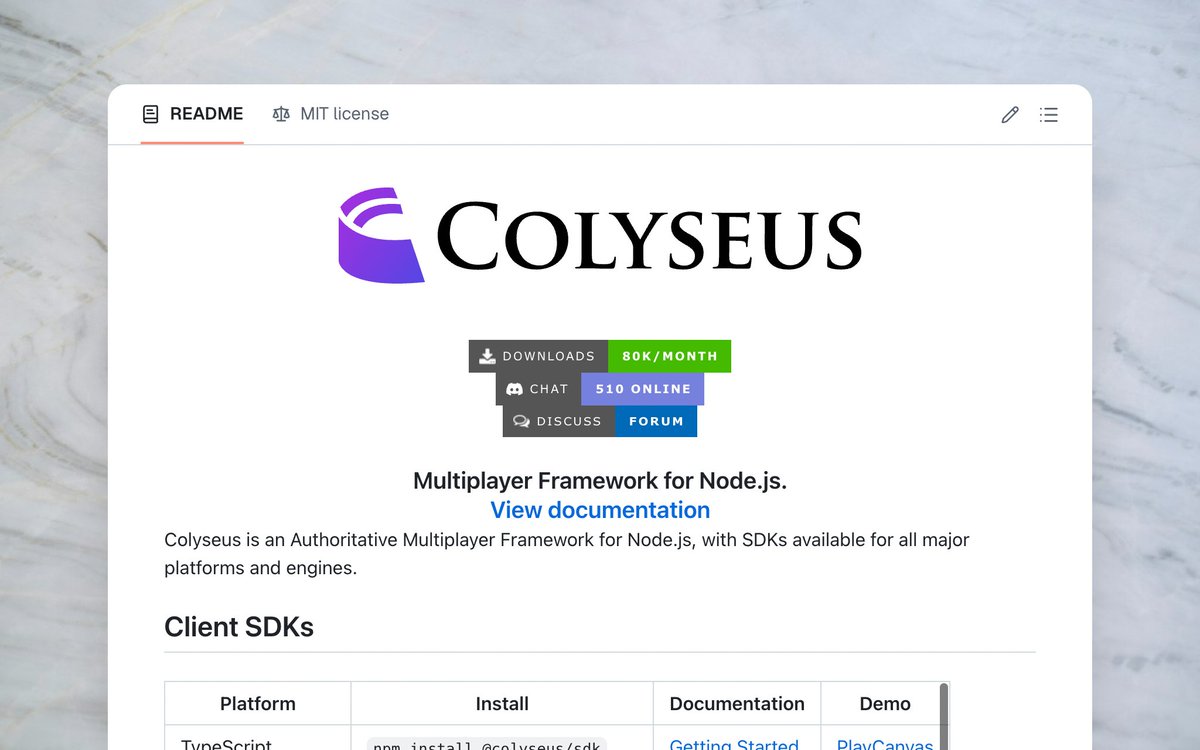
Task: Open the outline list icon
Action: pos(1048,115)
